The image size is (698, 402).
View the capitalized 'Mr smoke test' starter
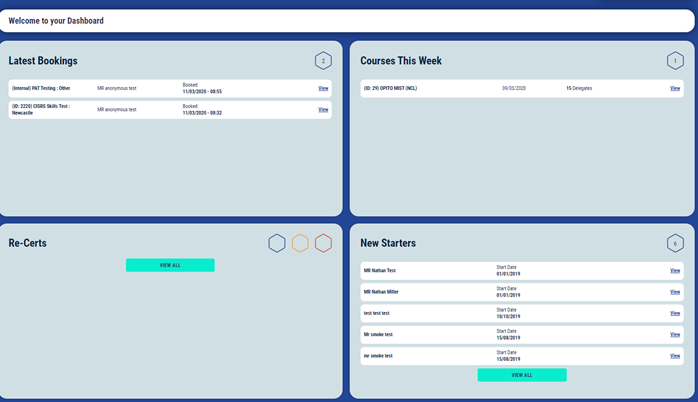coord(675,335)
